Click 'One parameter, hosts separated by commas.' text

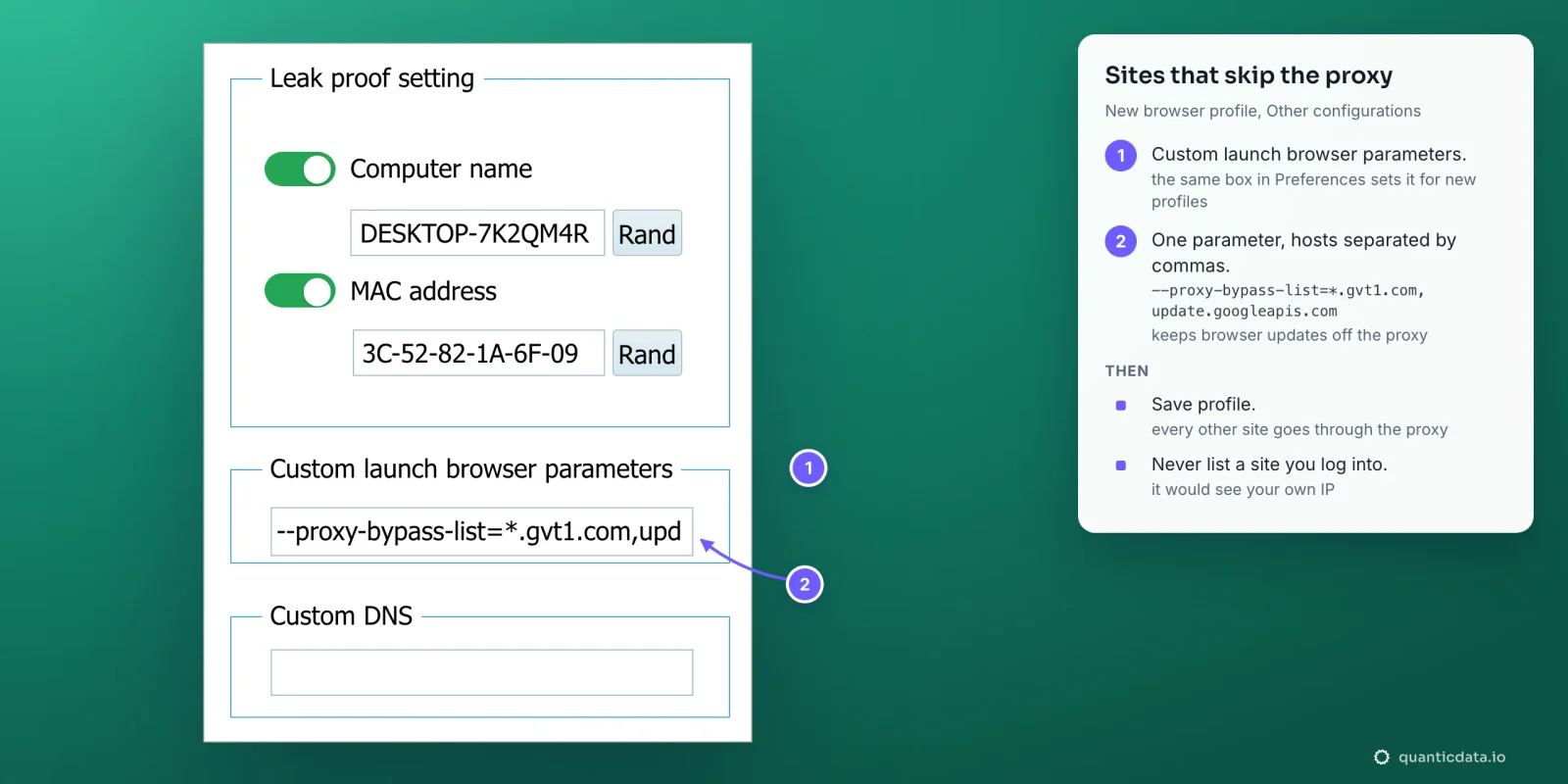click(x=1303, y=253)
